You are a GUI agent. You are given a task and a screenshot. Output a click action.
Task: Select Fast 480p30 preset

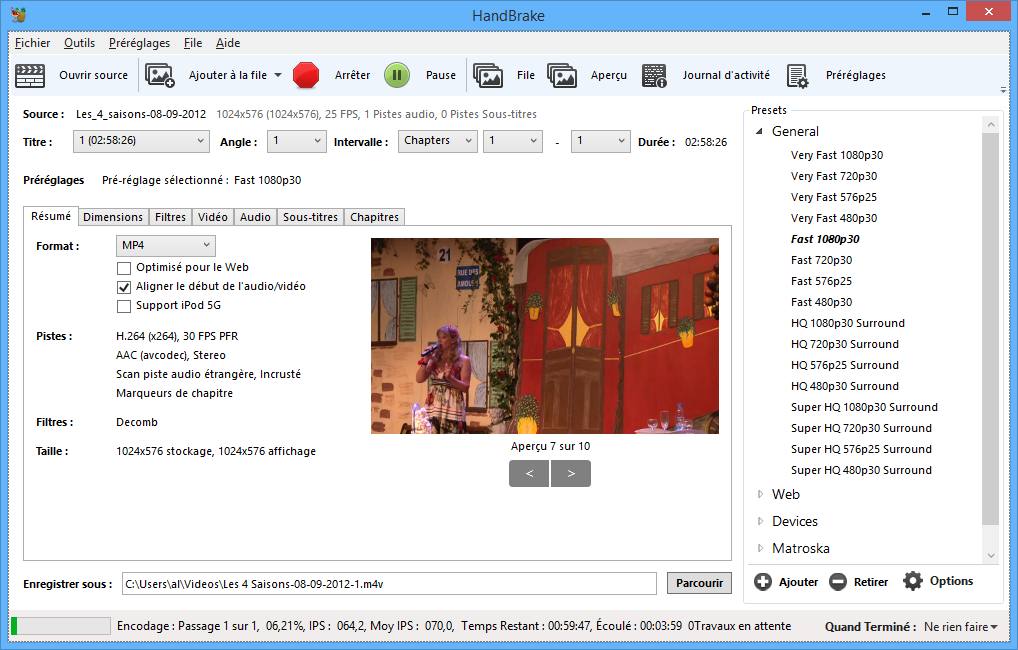(x=821, y=302)
